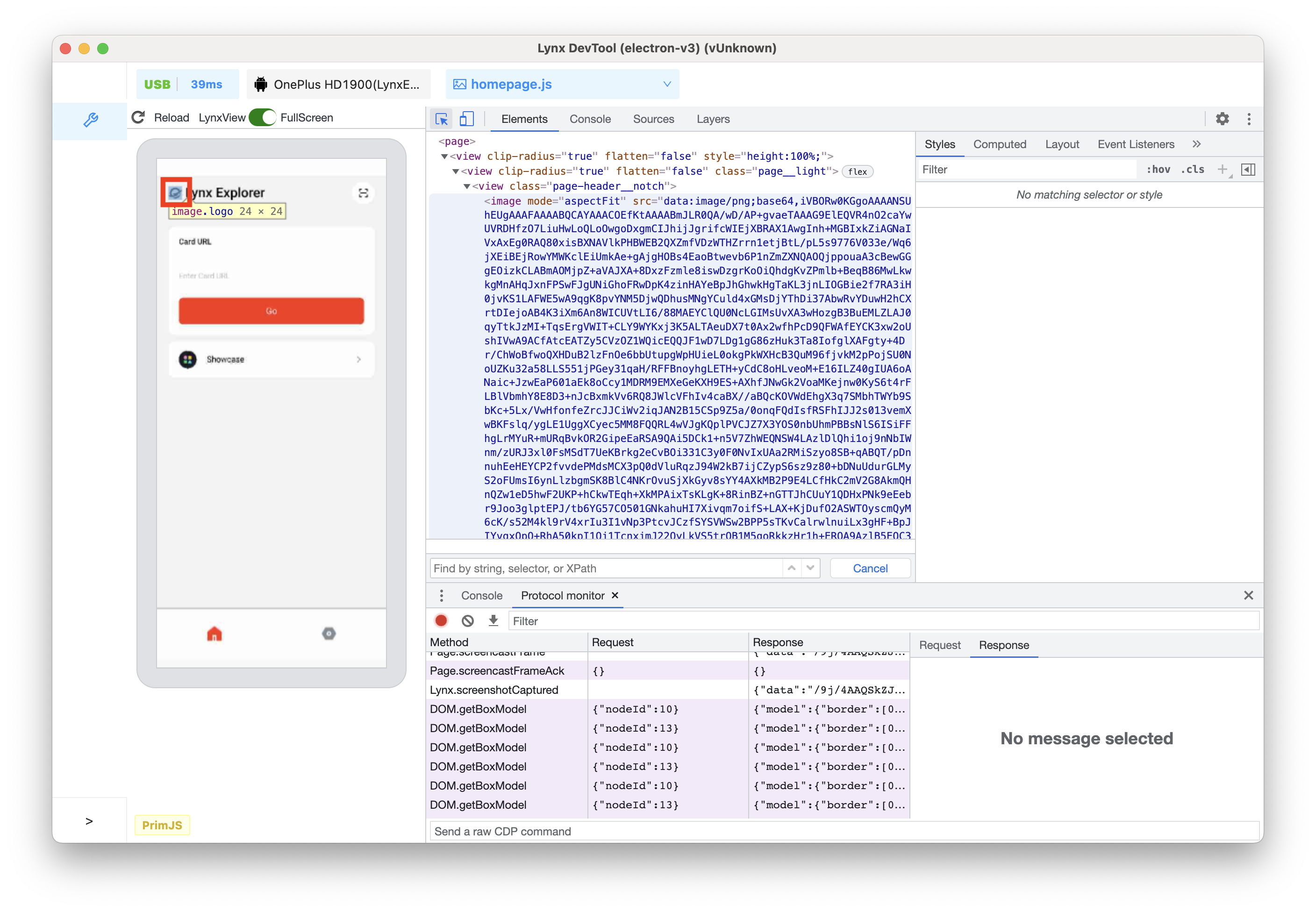Image resolution: width=1316 pixels, height=912 pixels.
Task: Toggle the LynxView switch
Action: 263,118
